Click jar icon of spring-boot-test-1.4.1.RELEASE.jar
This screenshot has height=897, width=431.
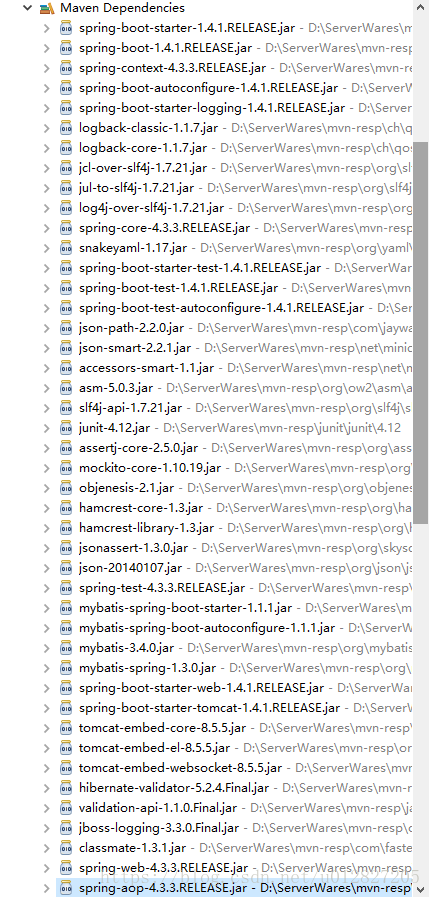pyautogui.click(x=66, y=288)
